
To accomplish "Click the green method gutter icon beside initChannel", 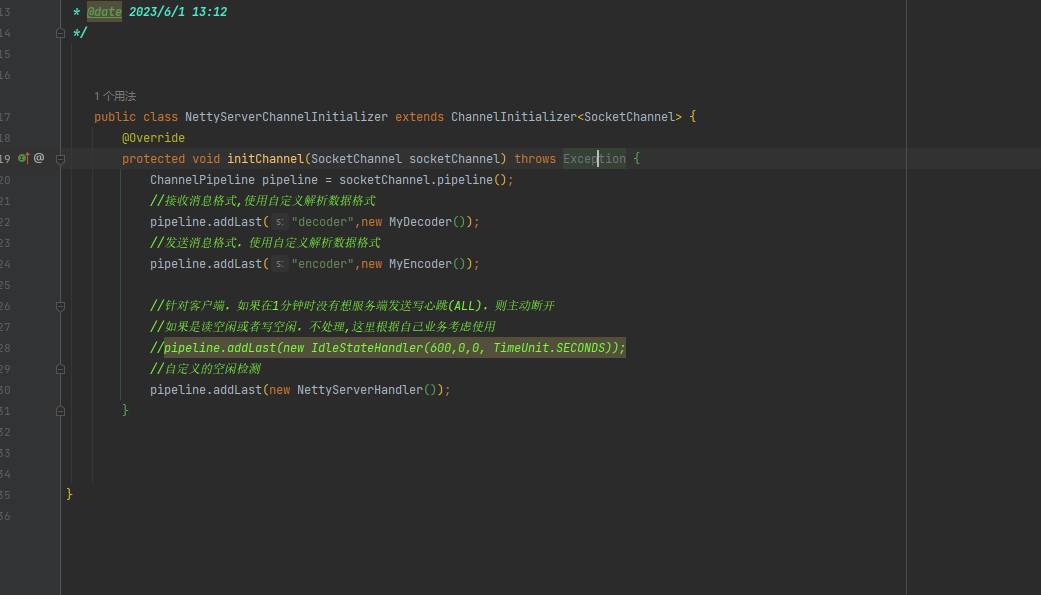I will (22, 157).
